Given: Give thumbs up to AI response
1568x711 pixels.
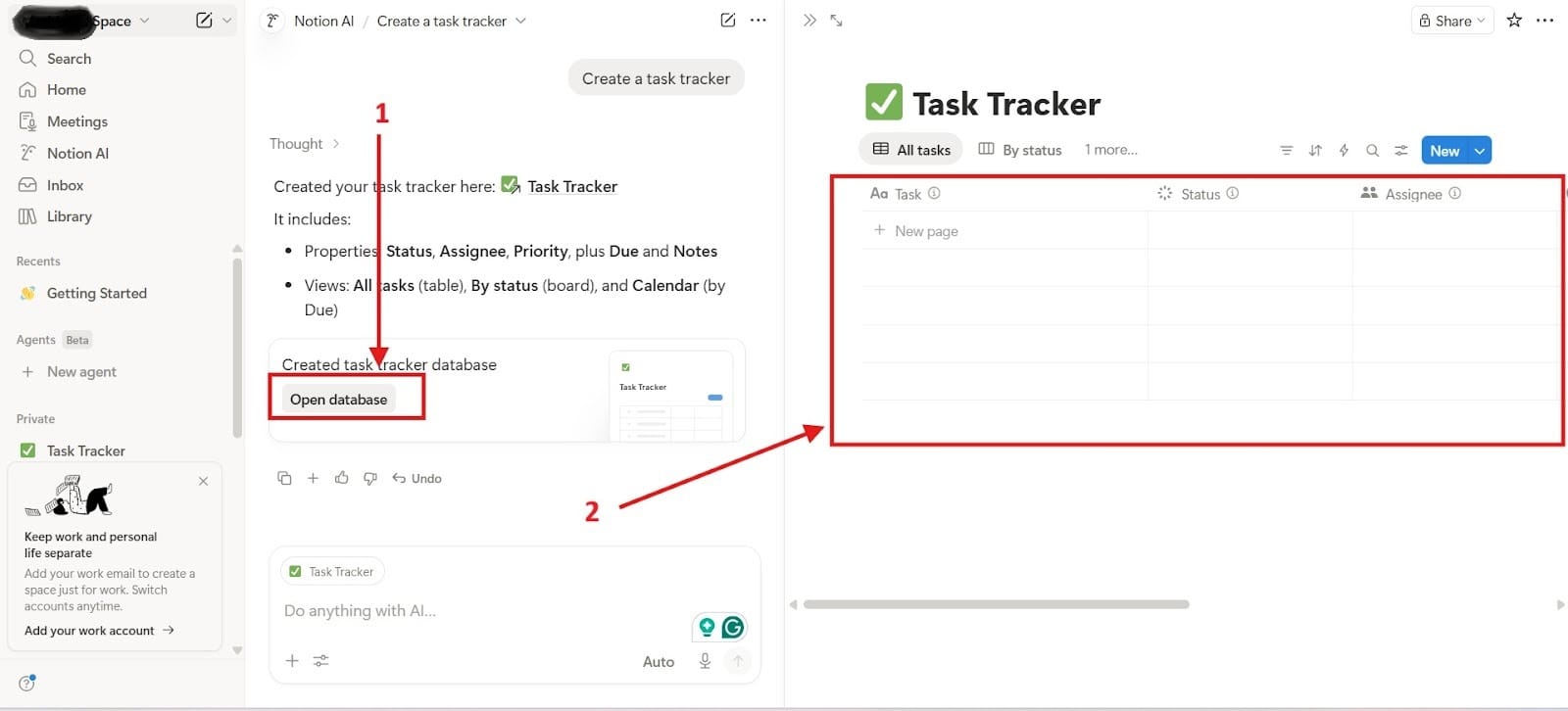Looking at the screenshot, I should [341, 478].
